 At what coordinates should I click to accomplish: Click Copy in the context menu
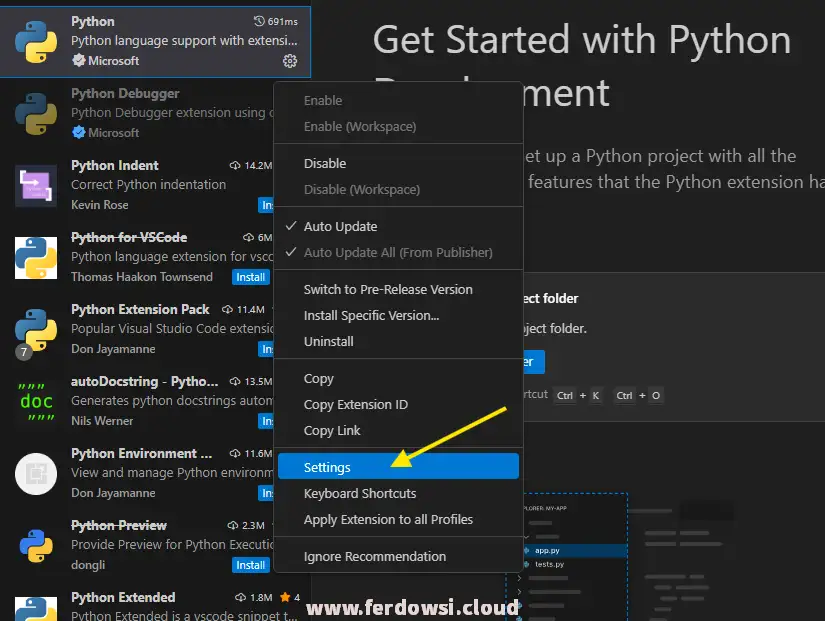398,378
